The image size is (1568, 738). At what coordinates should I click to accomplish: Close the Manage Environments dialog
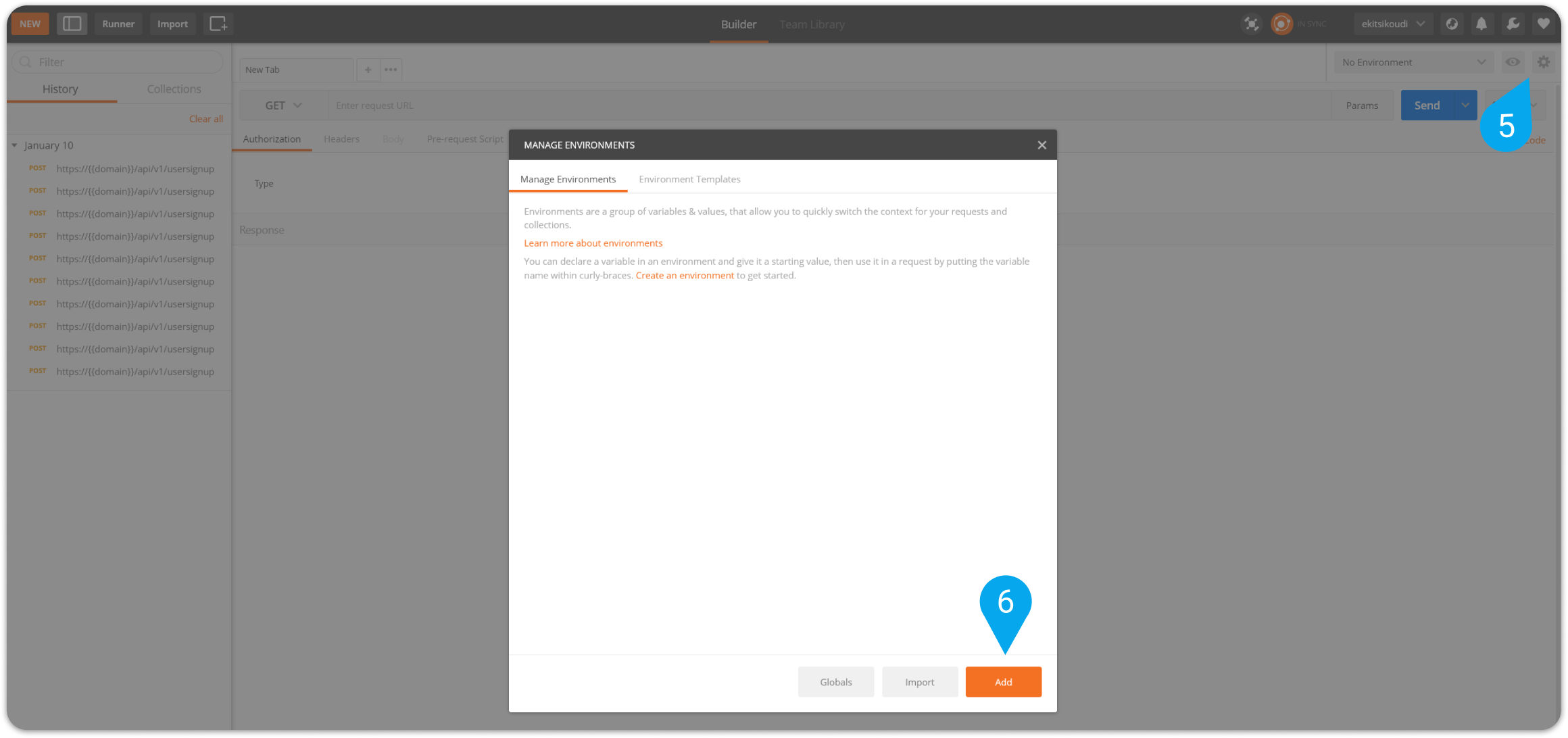(x=1042, y=145)
